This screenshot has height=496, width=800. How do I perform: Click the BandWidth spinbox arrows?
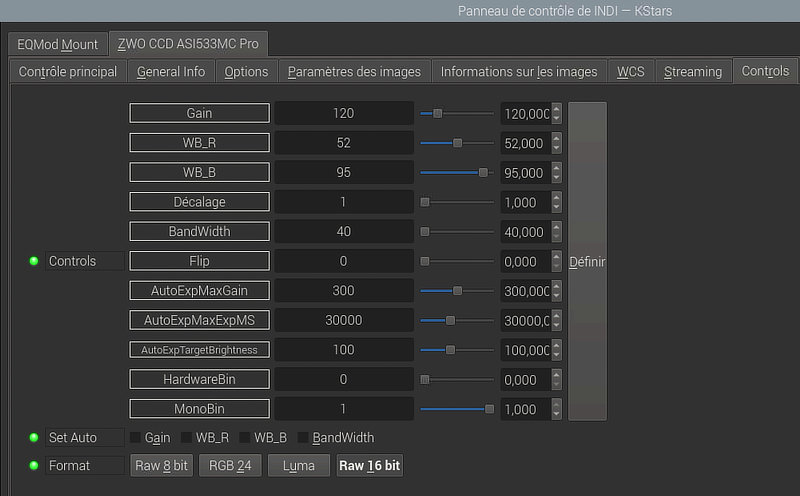(x=557, y=232)
